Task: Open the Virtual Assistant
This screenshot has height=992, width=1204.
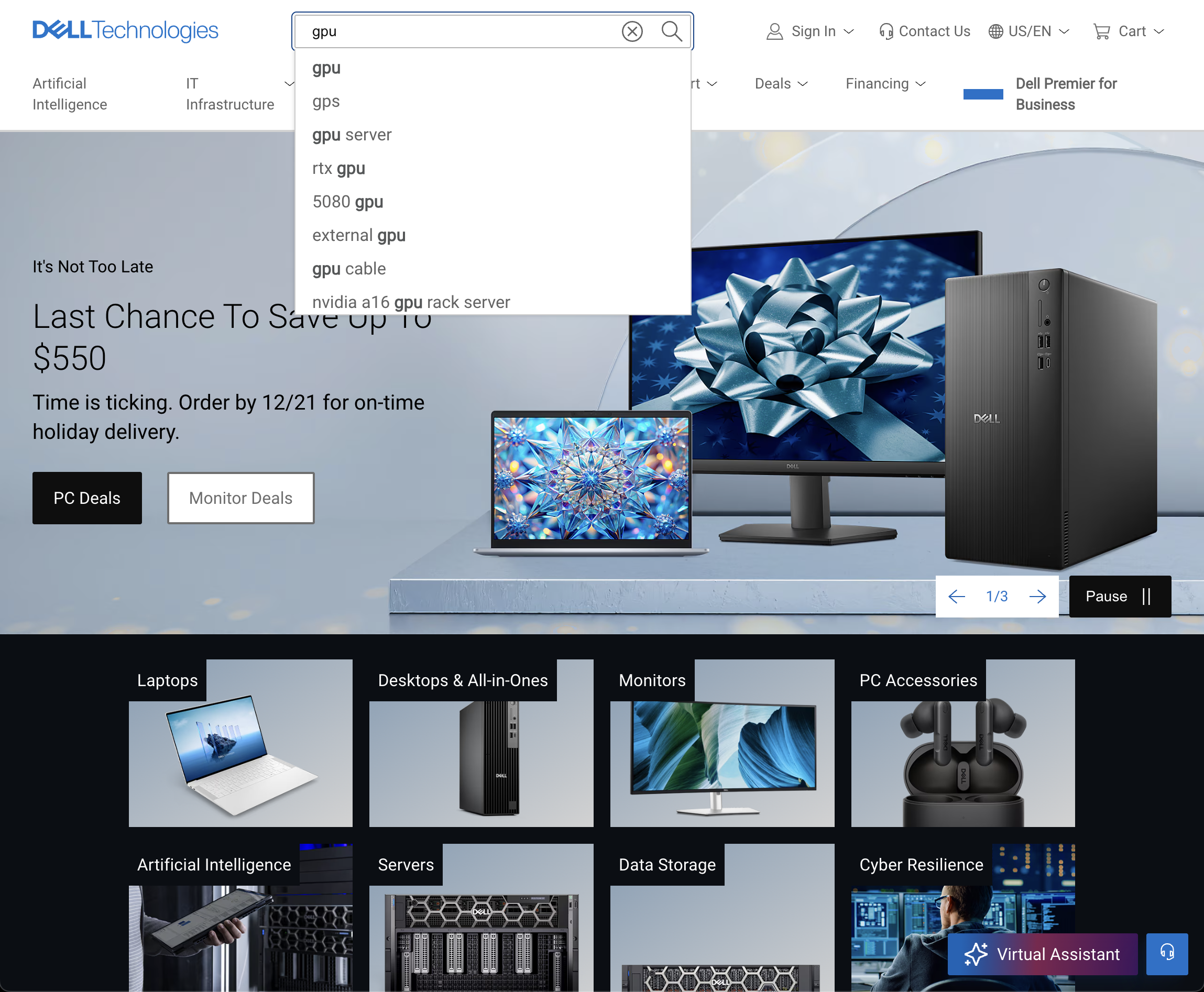Action: coord(1042,954)
